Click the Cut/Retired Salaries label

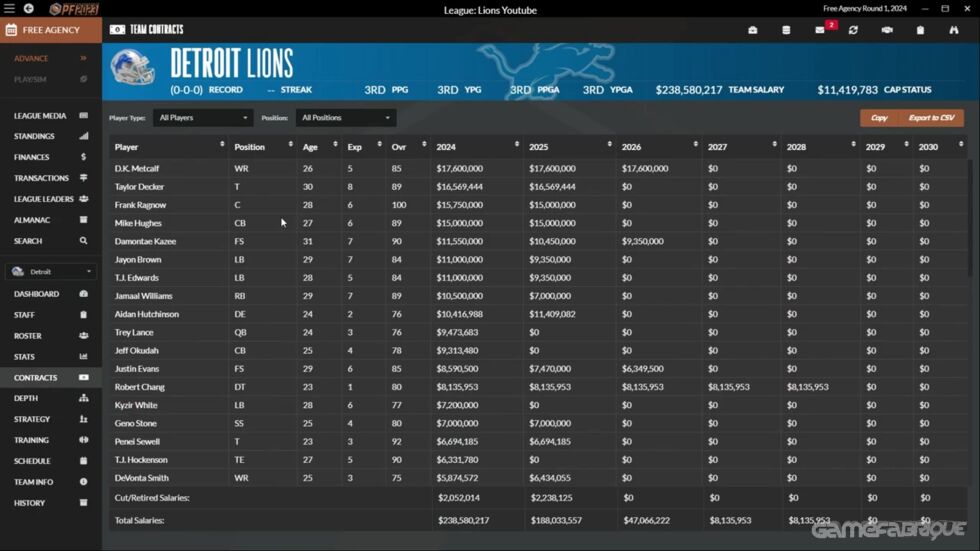[152, 498]
